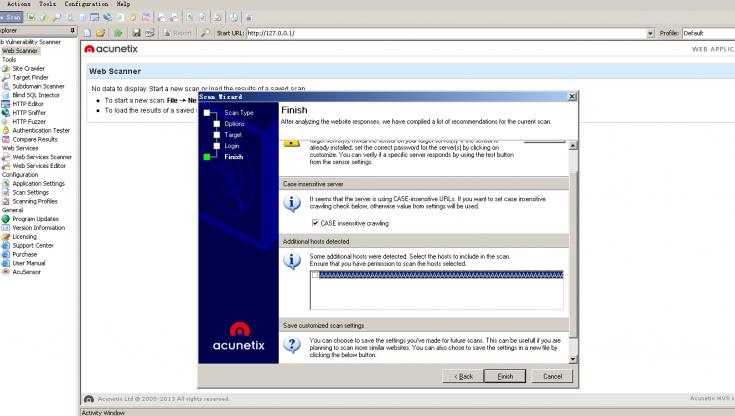Click the Finish button in Scan Wizard
Viewport: 735px width, 416px height.
point(505,376)
